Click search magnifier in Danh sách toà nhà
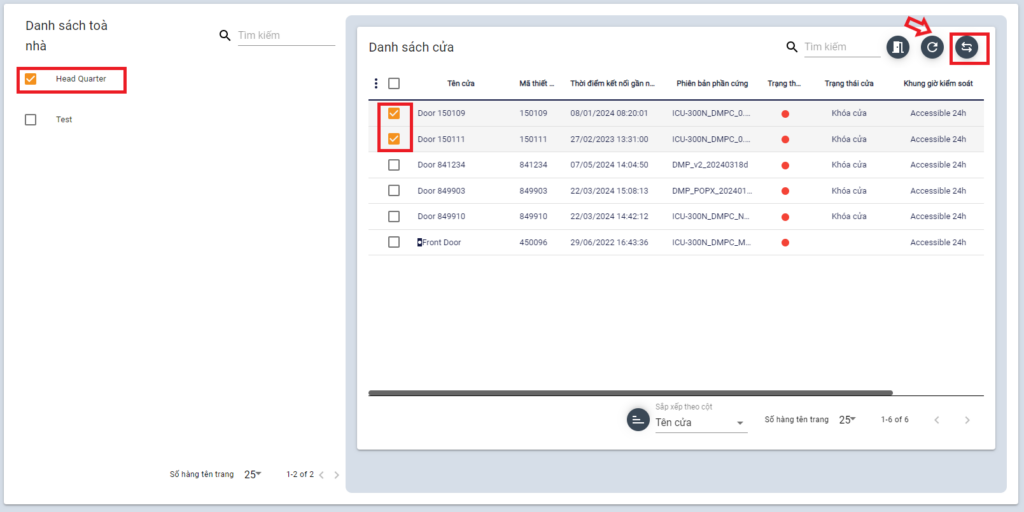Viewport: 1024px width, 512px height. point(225,36)
